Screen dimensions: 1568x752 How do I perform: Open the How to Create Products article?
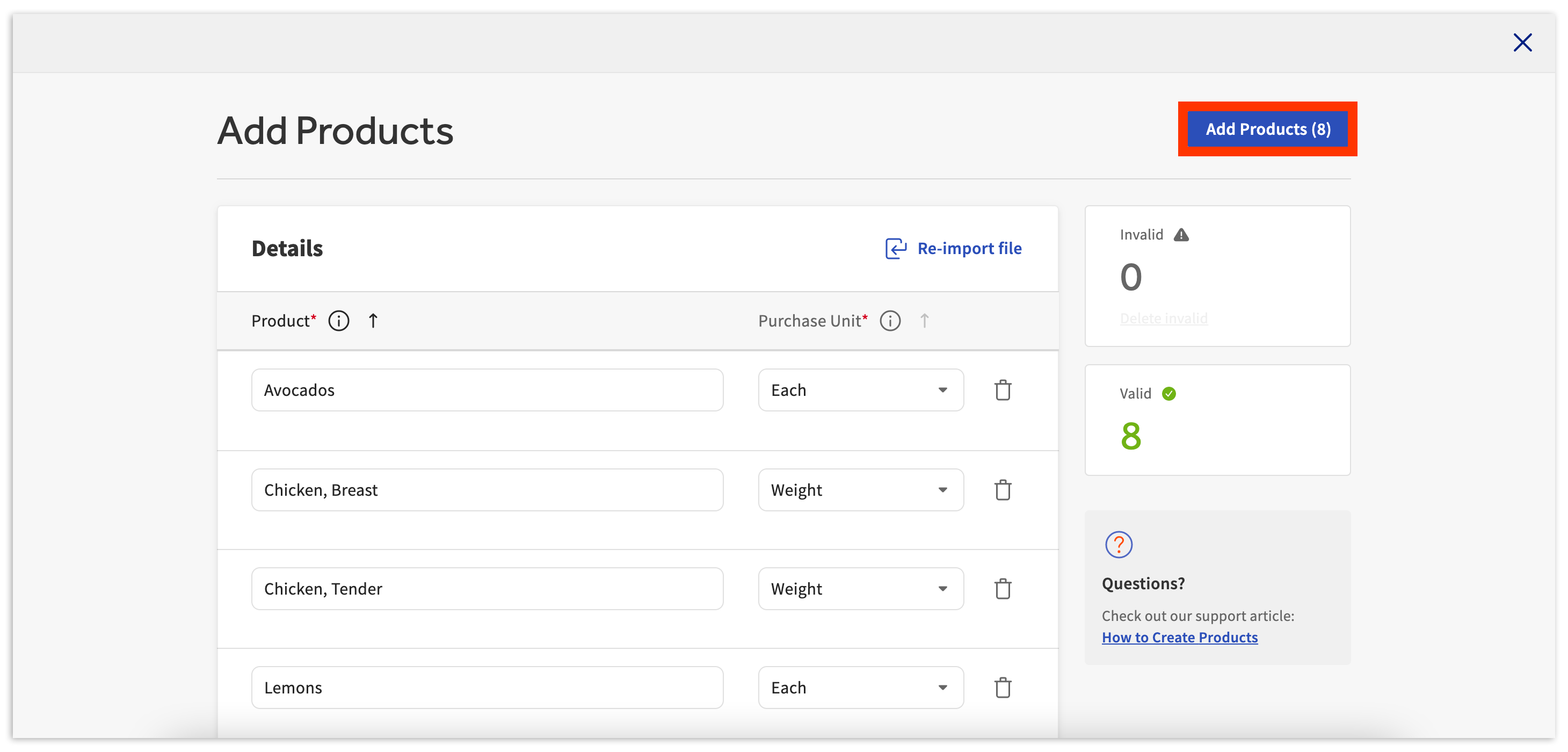pos(1180,637)
